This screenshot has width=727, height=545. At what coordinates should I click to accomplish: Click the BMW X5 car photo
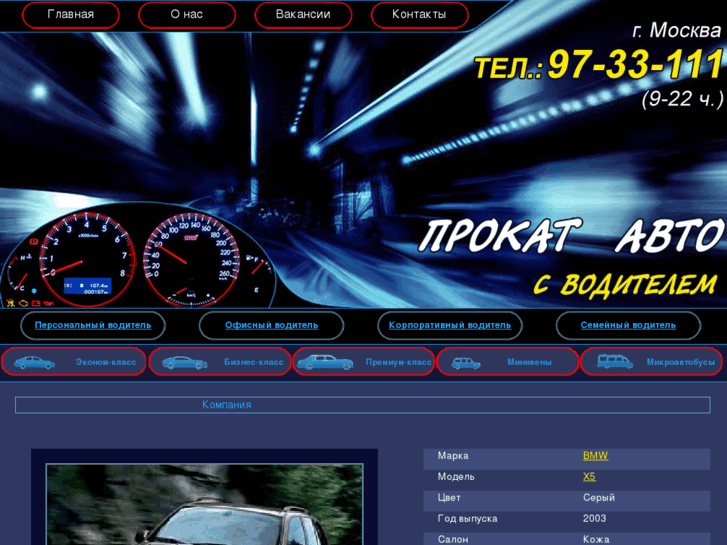tap(204, 505)
